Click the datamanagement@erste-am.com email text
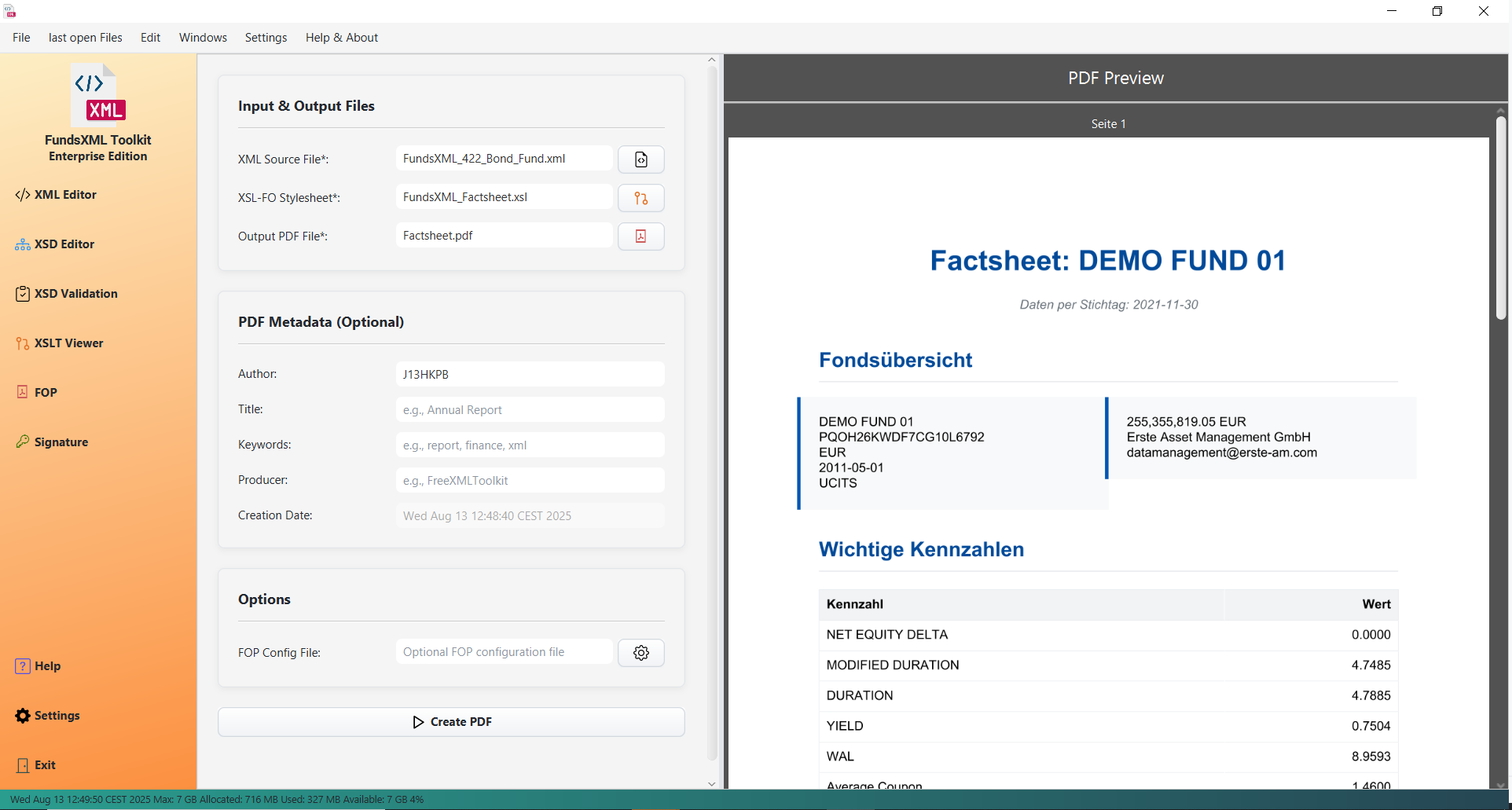 1221,453
